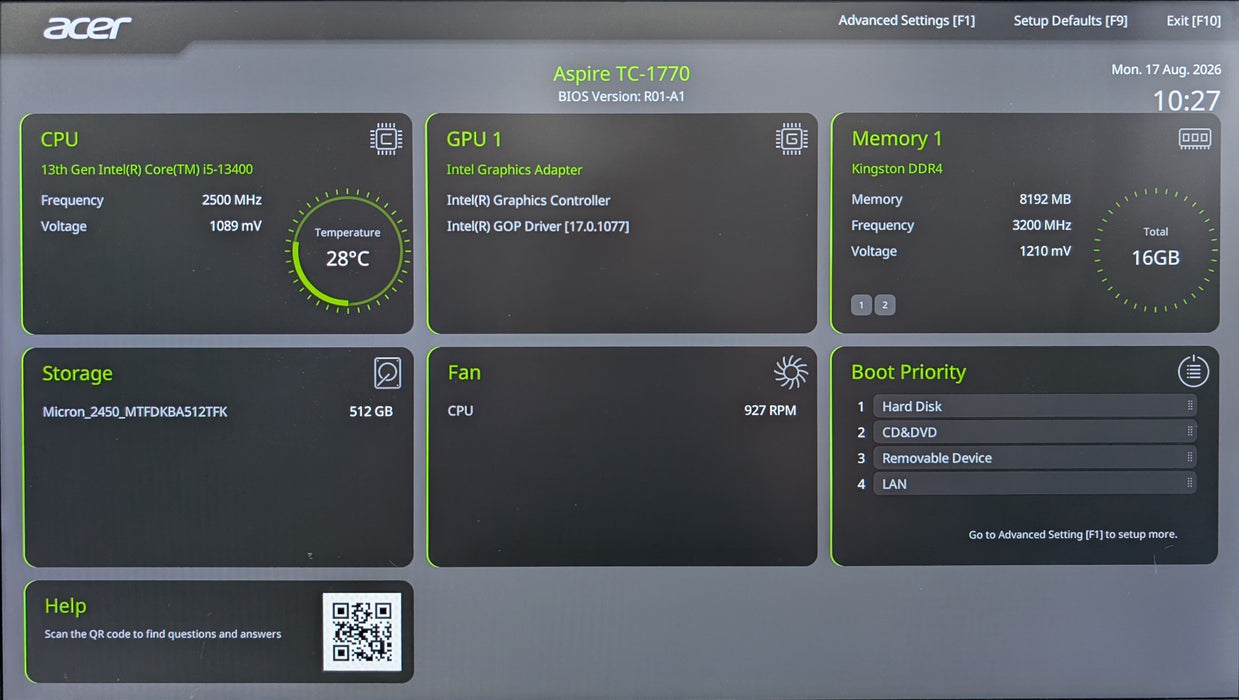1239x700 pixels.
Task: Select the CD&DVD boot entry
Action: 1034,432
